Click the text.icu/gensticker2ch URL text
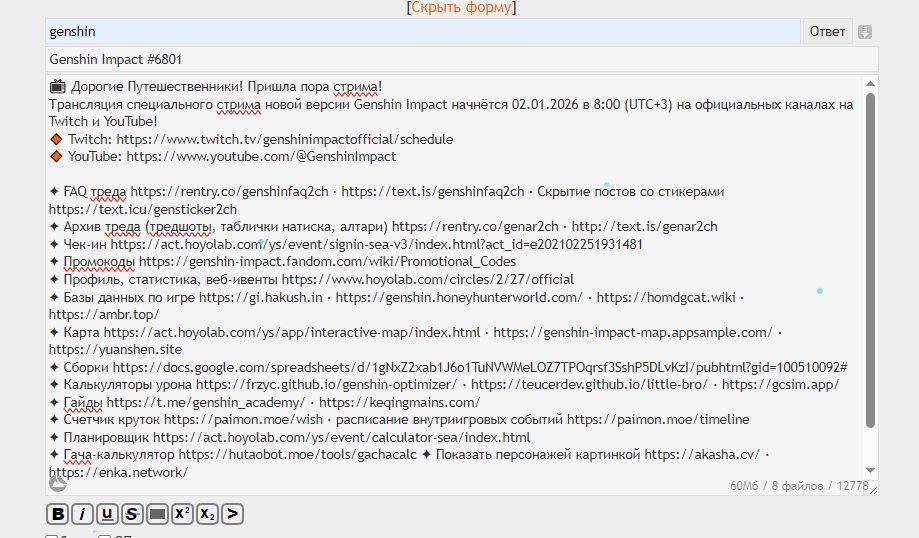Viewport: 919px width, 538px height. 143,209
